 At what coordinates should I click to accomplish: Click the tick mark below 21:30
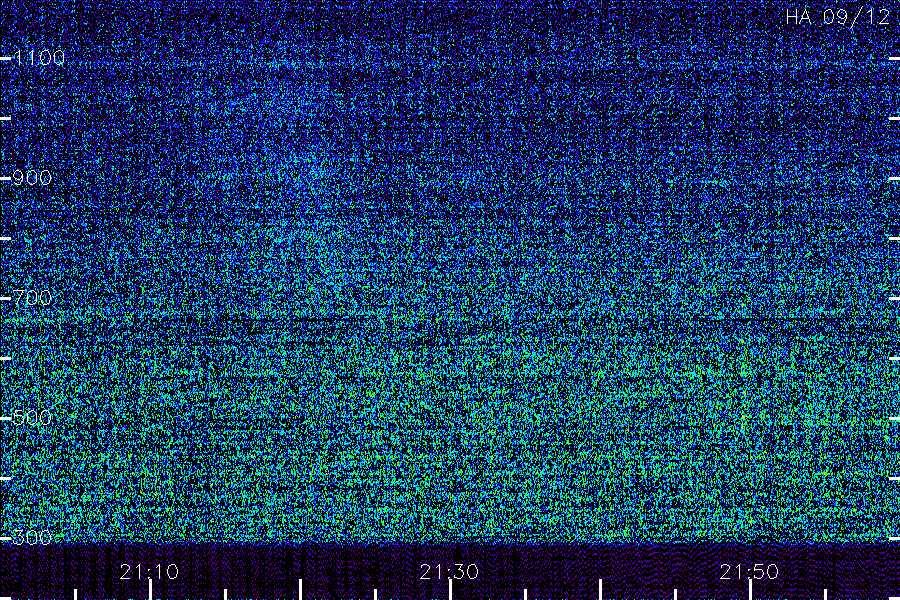(450, 590)
